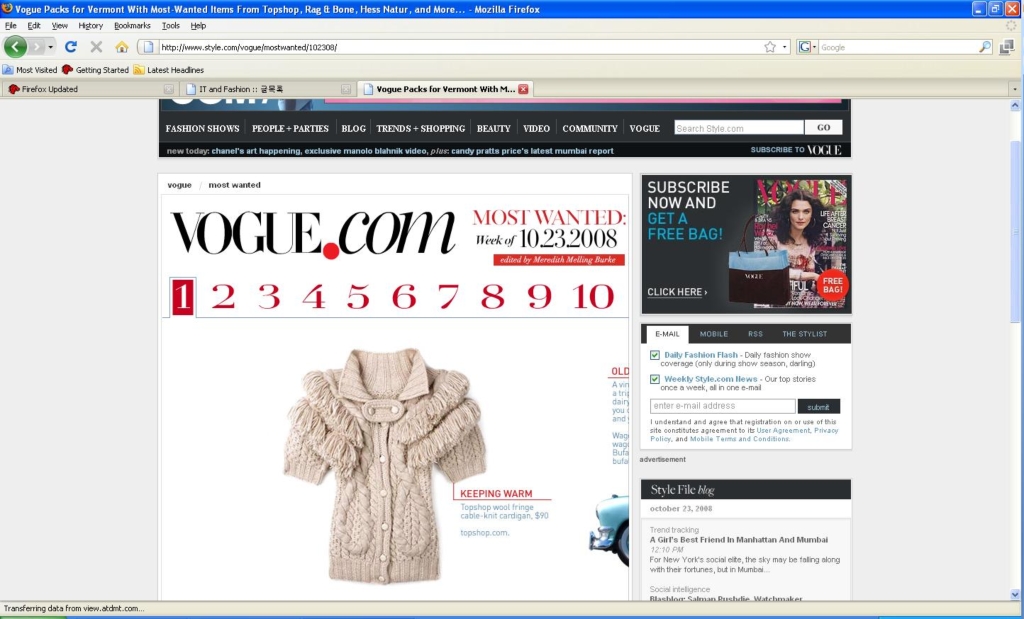The height and width of the screenshot is (619, 1024).
Task: Click the cable-knit cardigan product image
Action: coord(385,465)
